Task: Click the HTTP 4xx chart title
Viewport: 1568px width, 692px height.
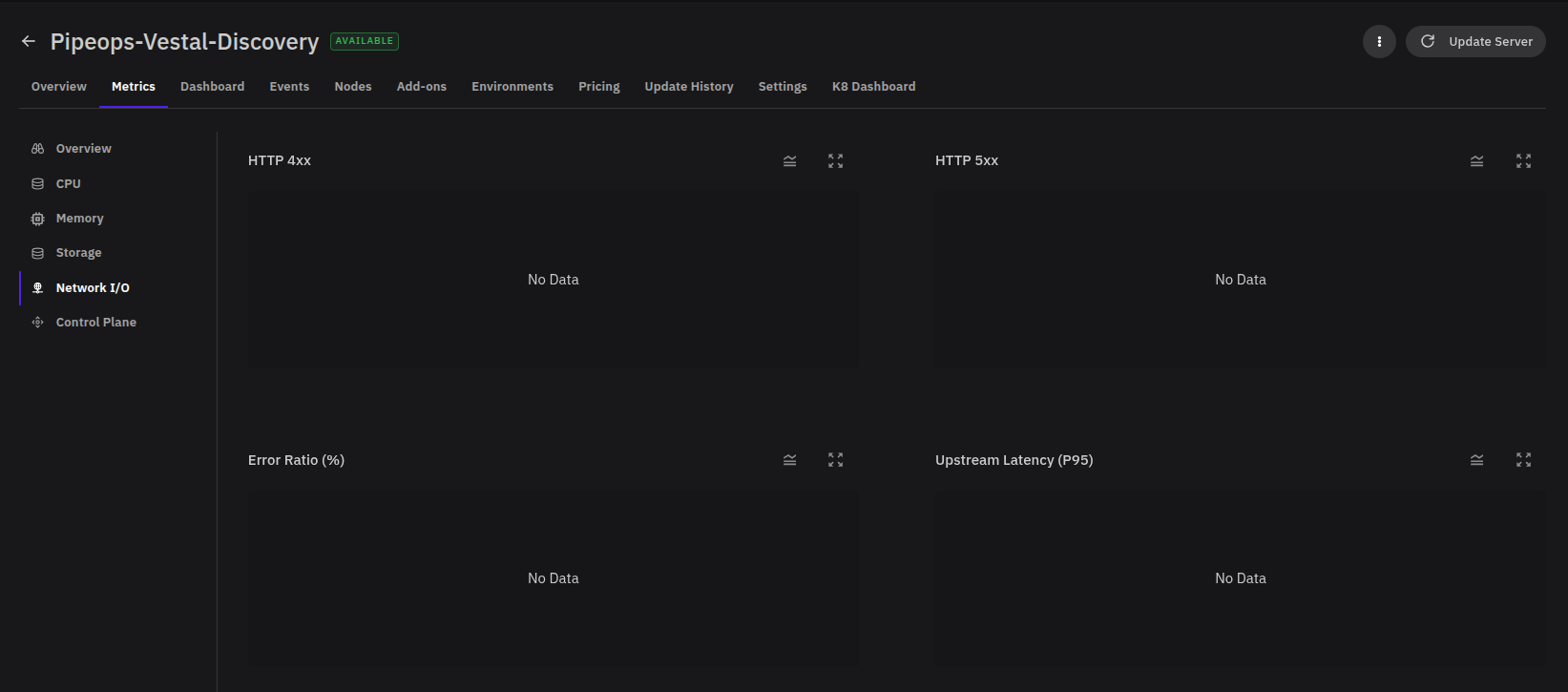Action: click(280, 160)
